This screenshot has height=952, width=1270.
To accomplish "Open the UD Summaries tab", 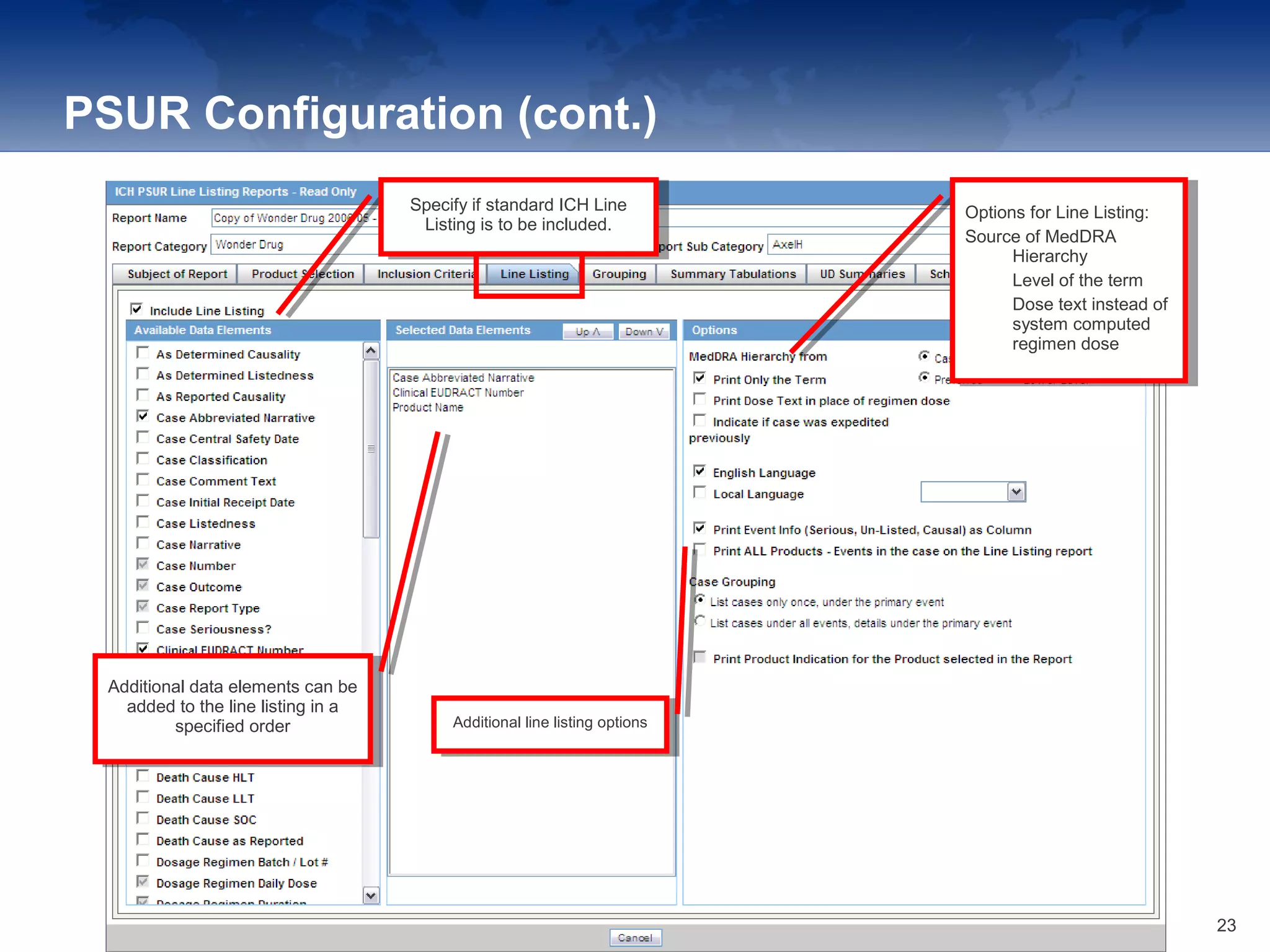I will coord(862,274).
